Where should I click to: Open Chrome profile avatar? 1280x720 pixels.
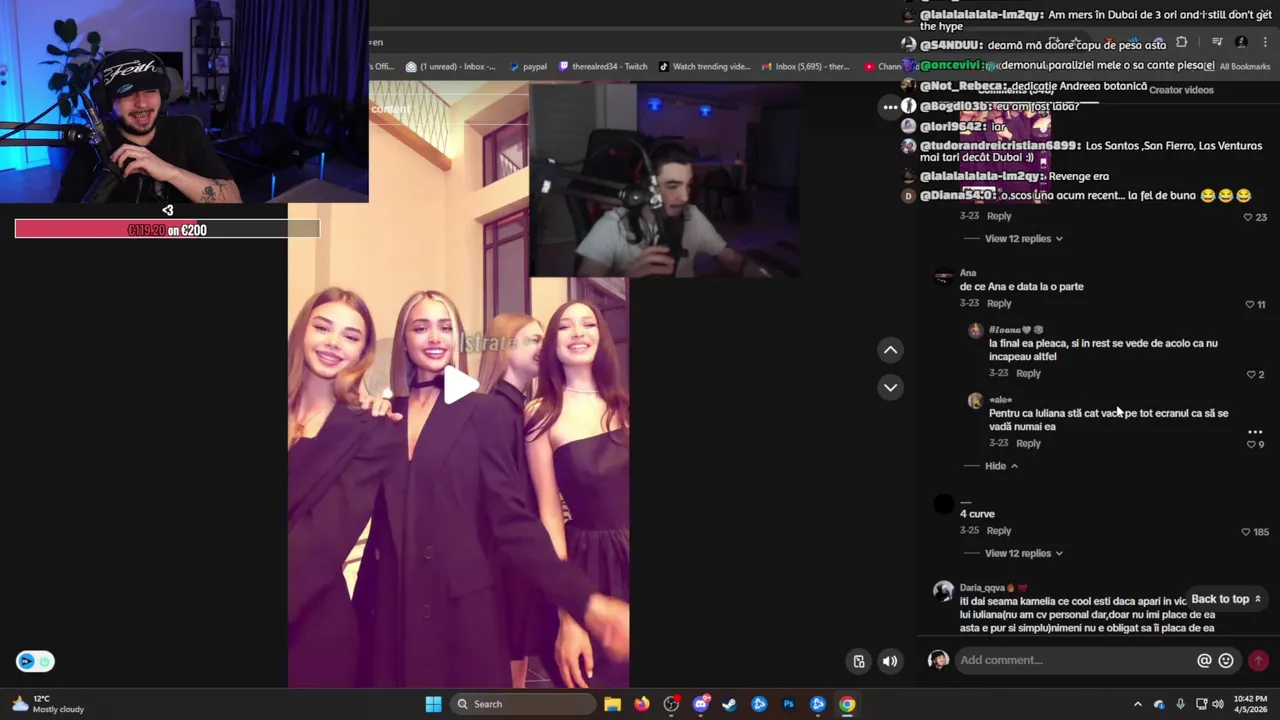(x=1241, y=42)
